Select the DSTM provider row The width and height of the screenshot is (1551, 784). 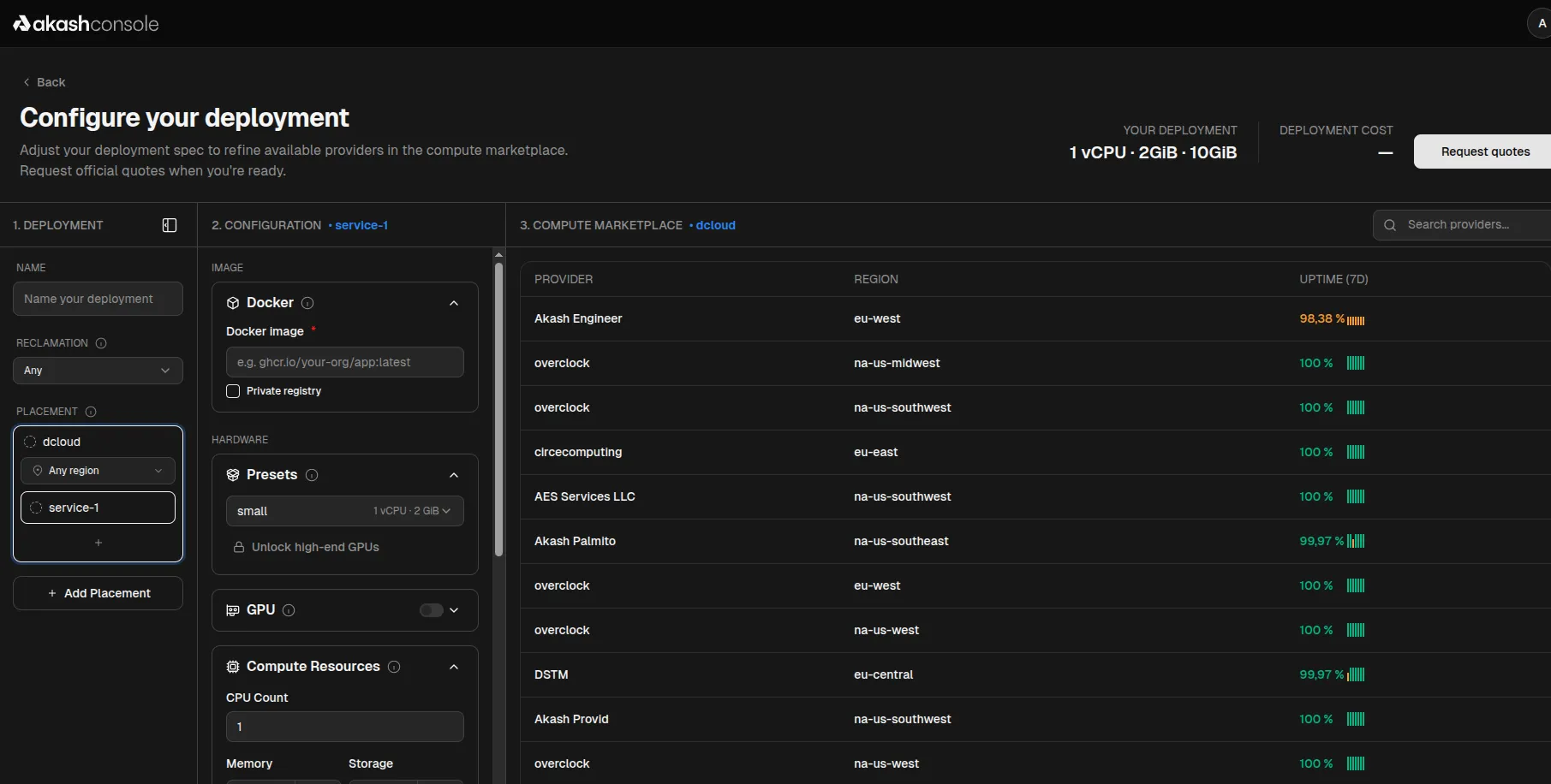[1035, 674]
